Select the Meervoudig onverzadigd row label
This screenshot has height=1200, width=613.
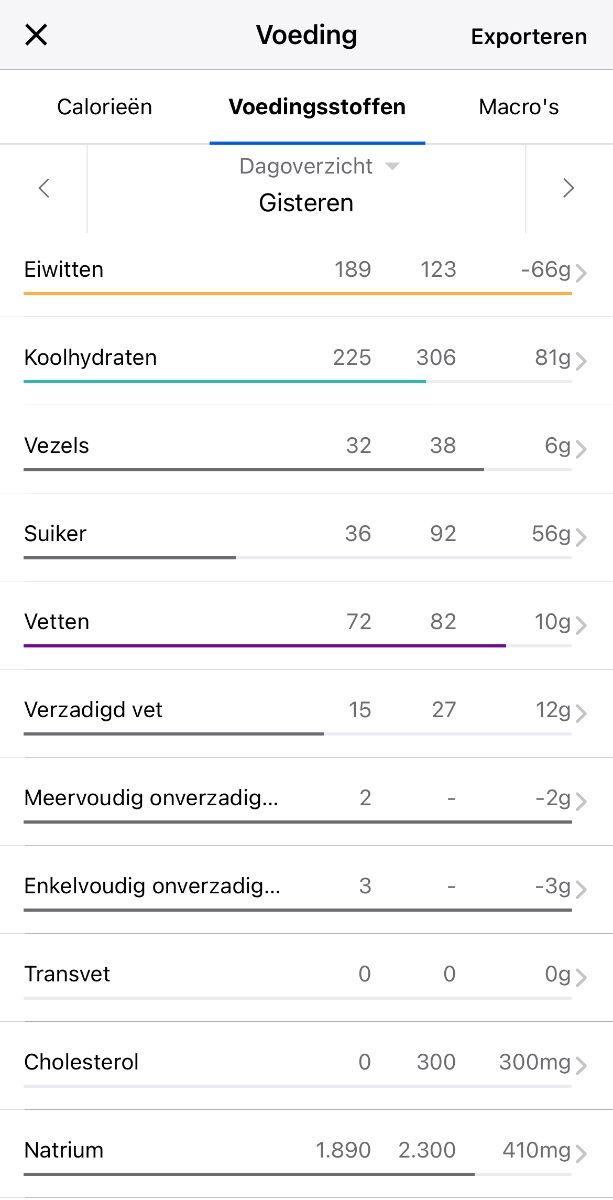(x=151, y=798)
